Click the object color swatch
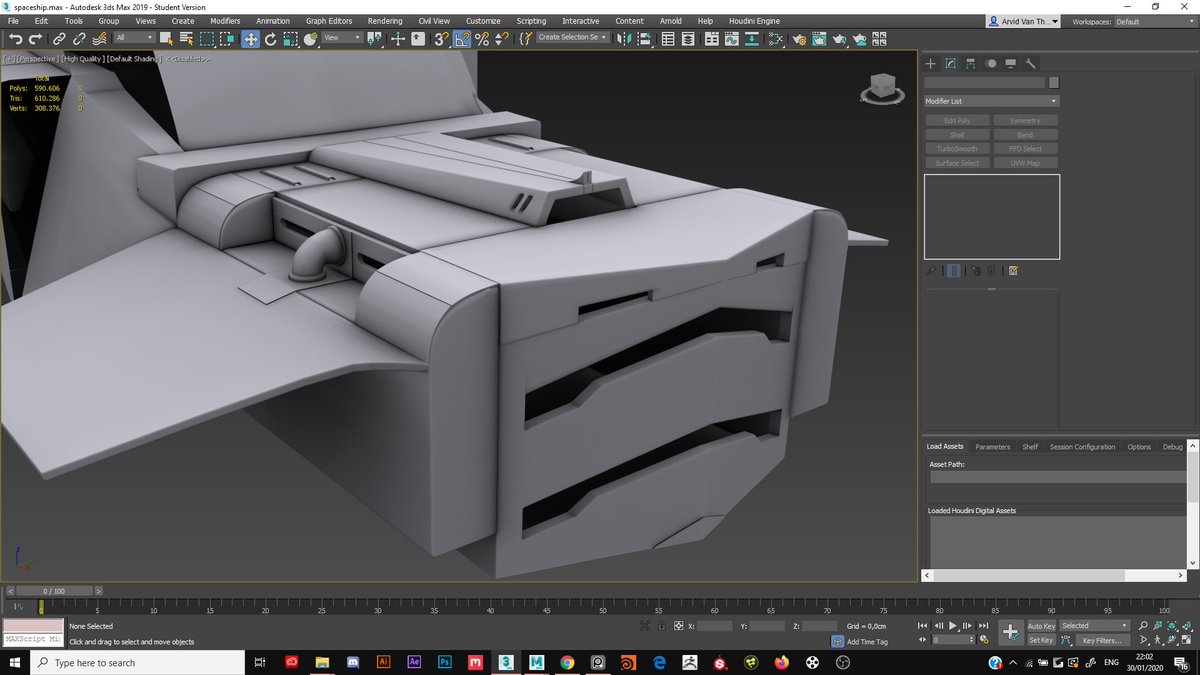 click(x=1054, y=82)
